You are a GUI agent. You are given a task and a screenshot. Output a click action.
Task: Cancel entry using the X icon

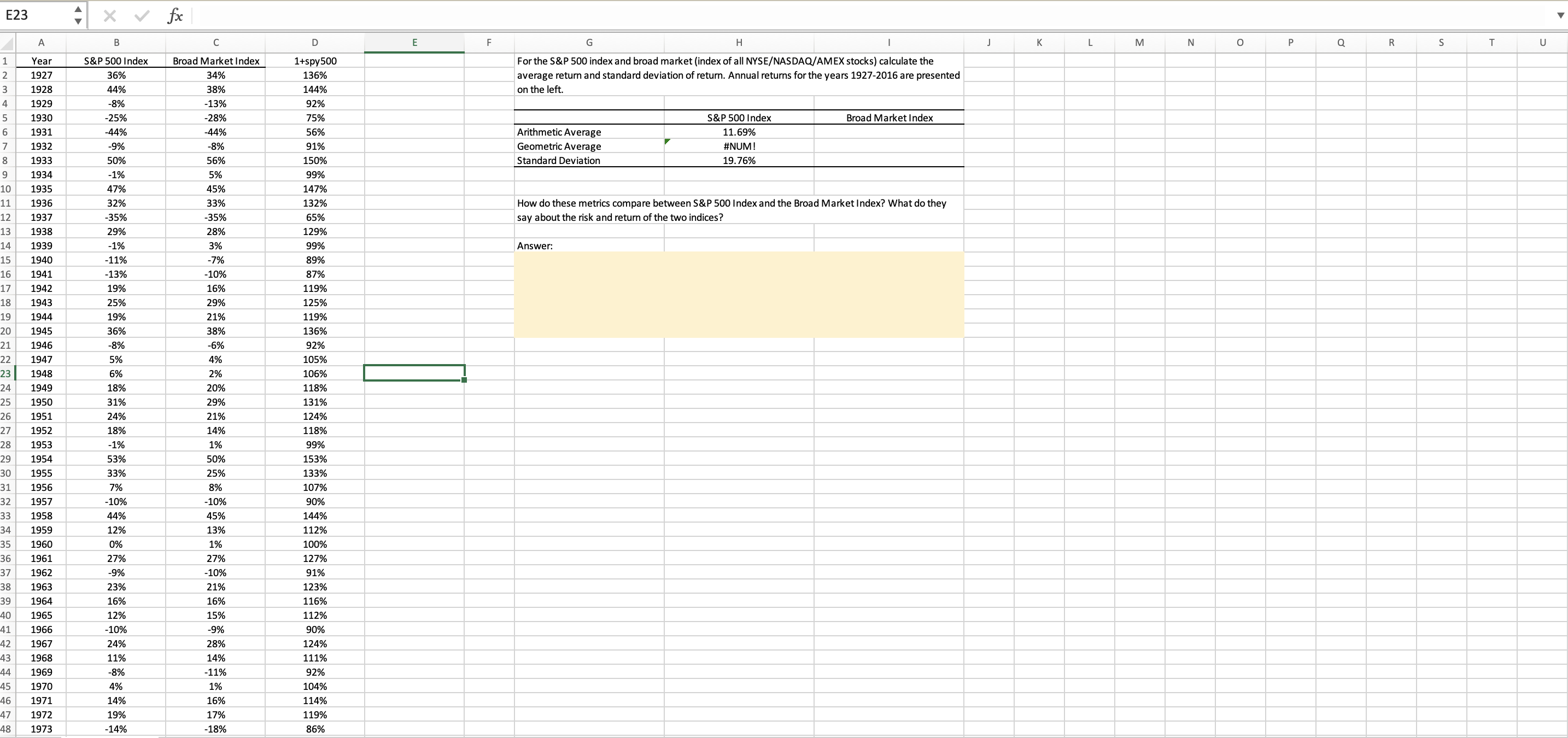pyautogui.click(x=109, y=16)
